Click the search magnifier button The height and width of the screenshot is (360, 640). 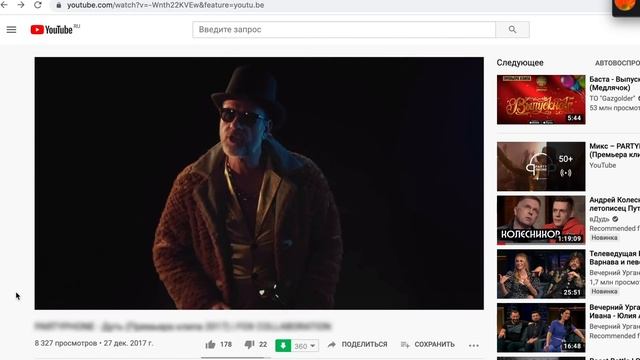(512, 29)
